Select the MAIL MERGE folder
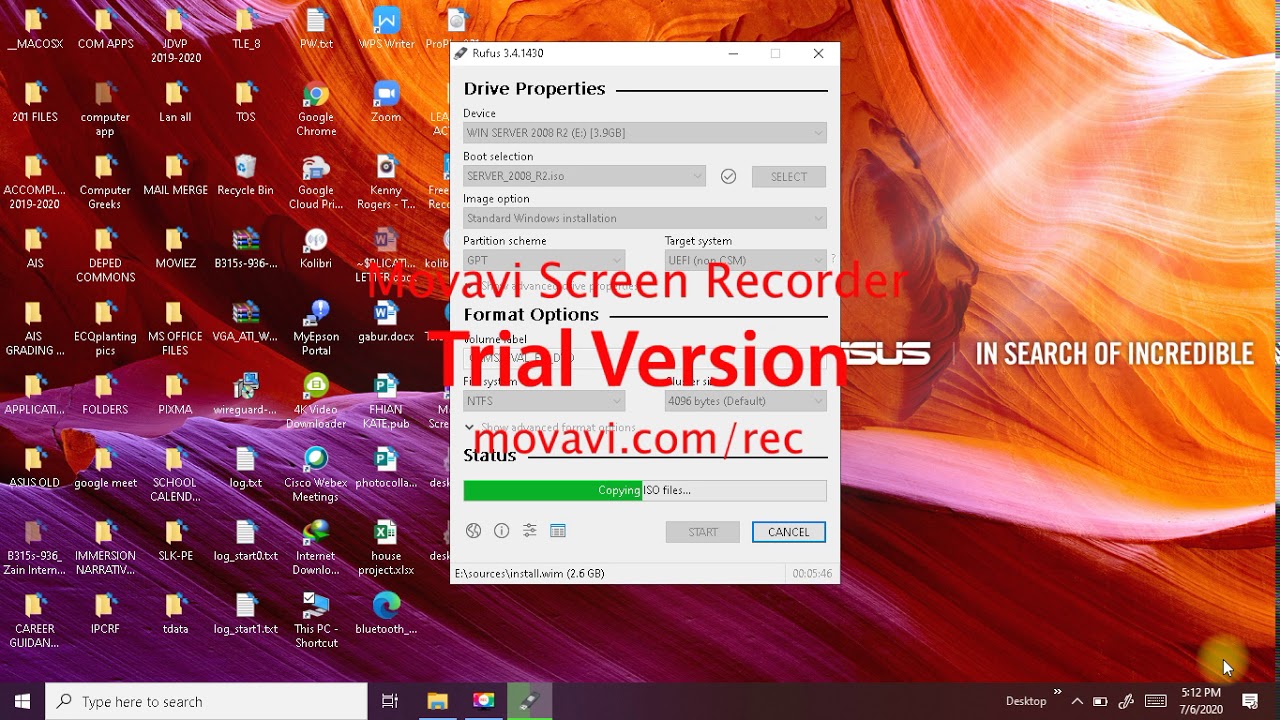1280x720 pixels. 175,176
